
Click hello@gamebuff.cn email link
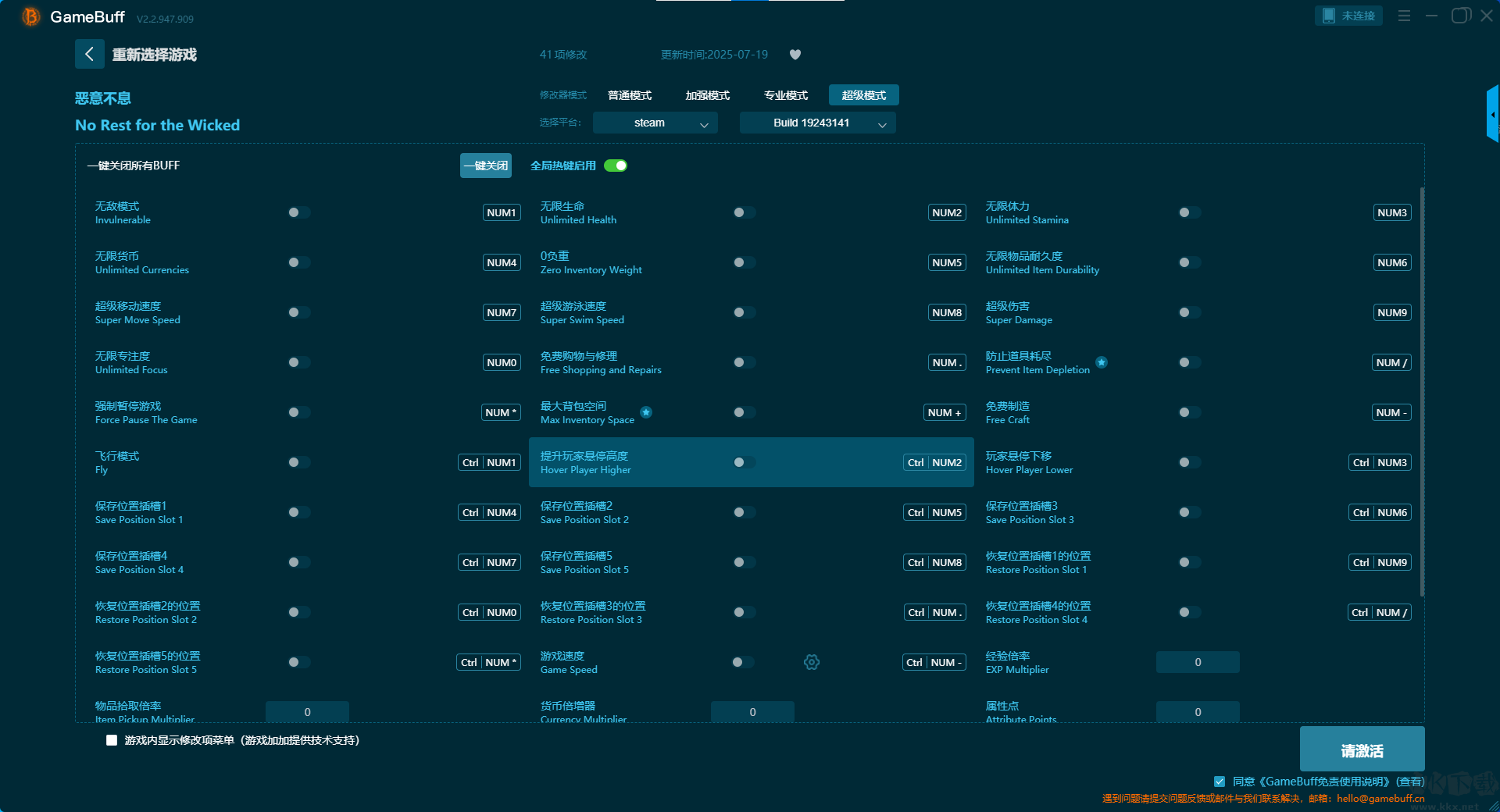pyautogui.click(x=1380, y=798)
